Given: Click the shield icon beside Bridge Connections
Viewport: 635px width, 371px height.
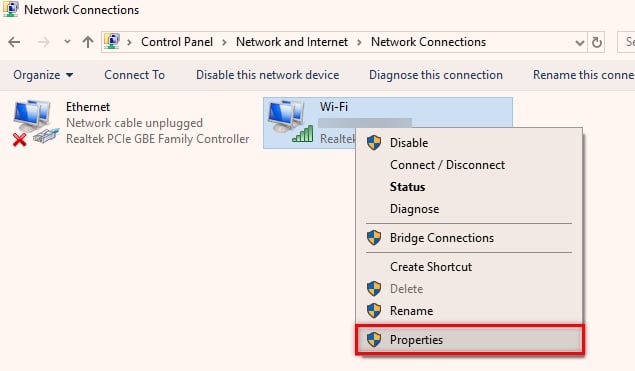Looking at the screenshot, I should coord(374,238).
